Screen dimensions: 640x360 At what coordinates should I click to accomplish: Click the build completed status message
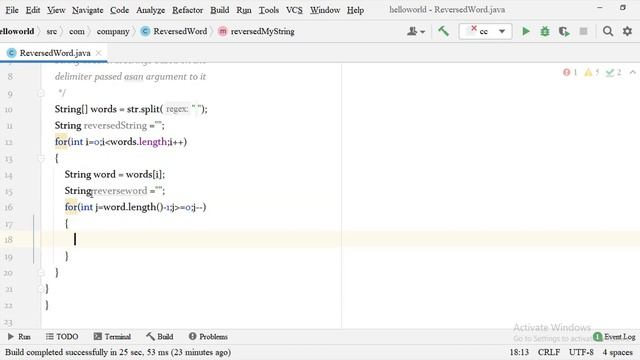click(x=118, y=352)
